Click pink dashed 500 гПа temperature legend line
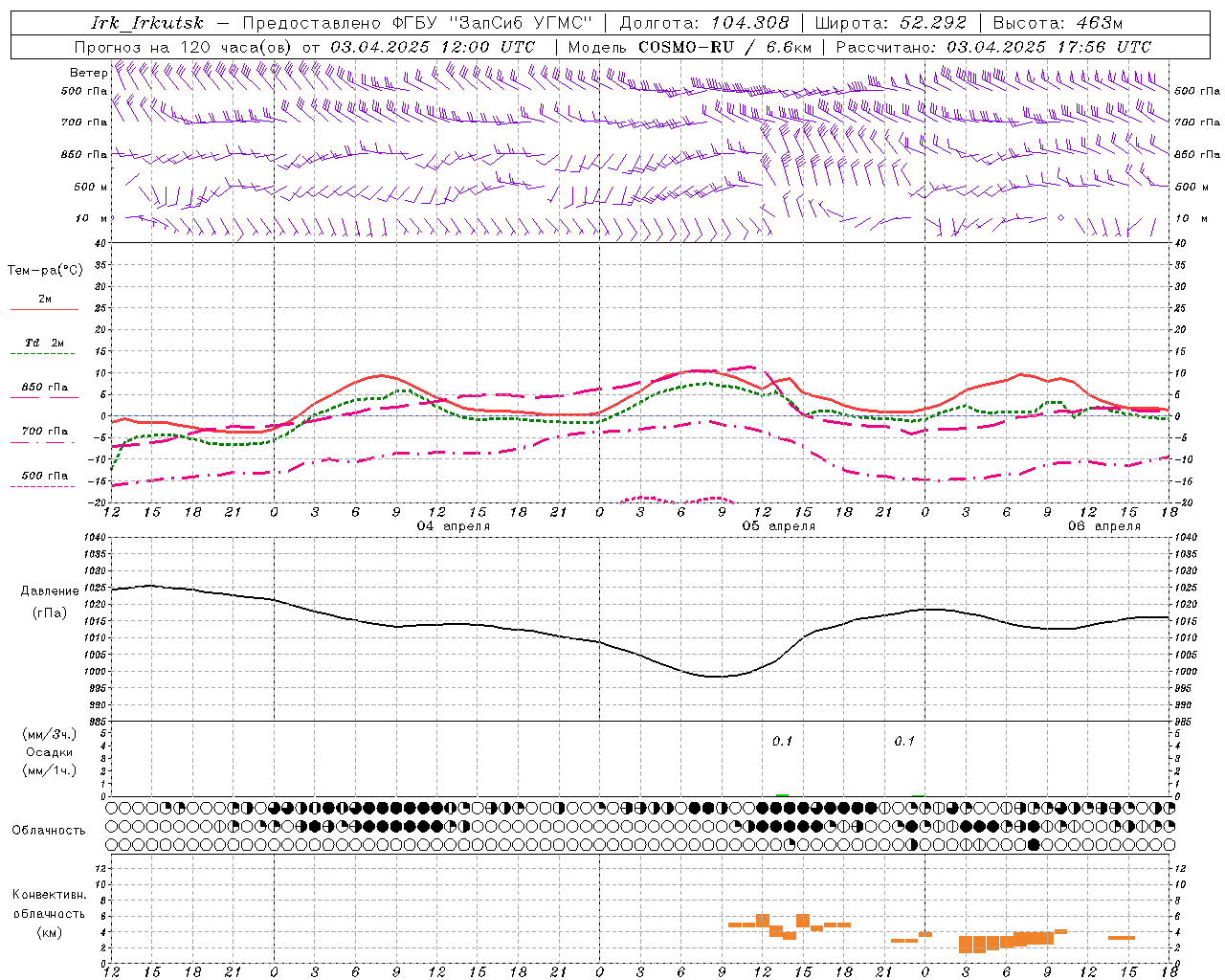Screen dimensions: 1225x980 click(42, 487)
